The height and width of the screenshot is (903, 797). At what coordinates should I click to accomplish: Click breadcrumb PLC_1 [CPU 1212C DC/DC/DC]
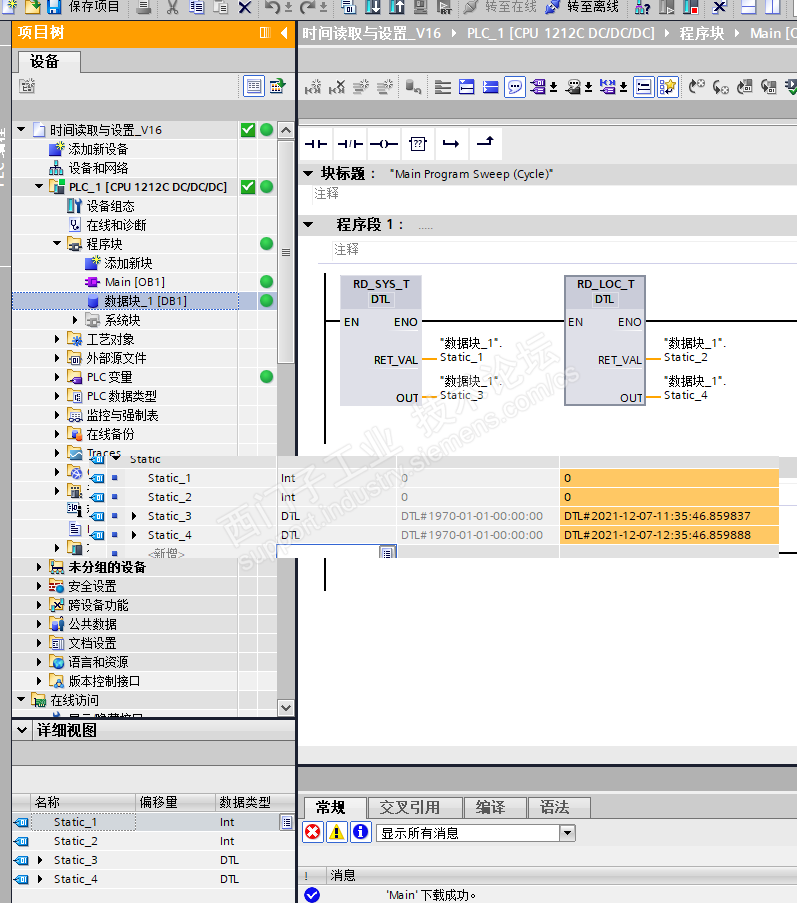(x=560, y=33)
